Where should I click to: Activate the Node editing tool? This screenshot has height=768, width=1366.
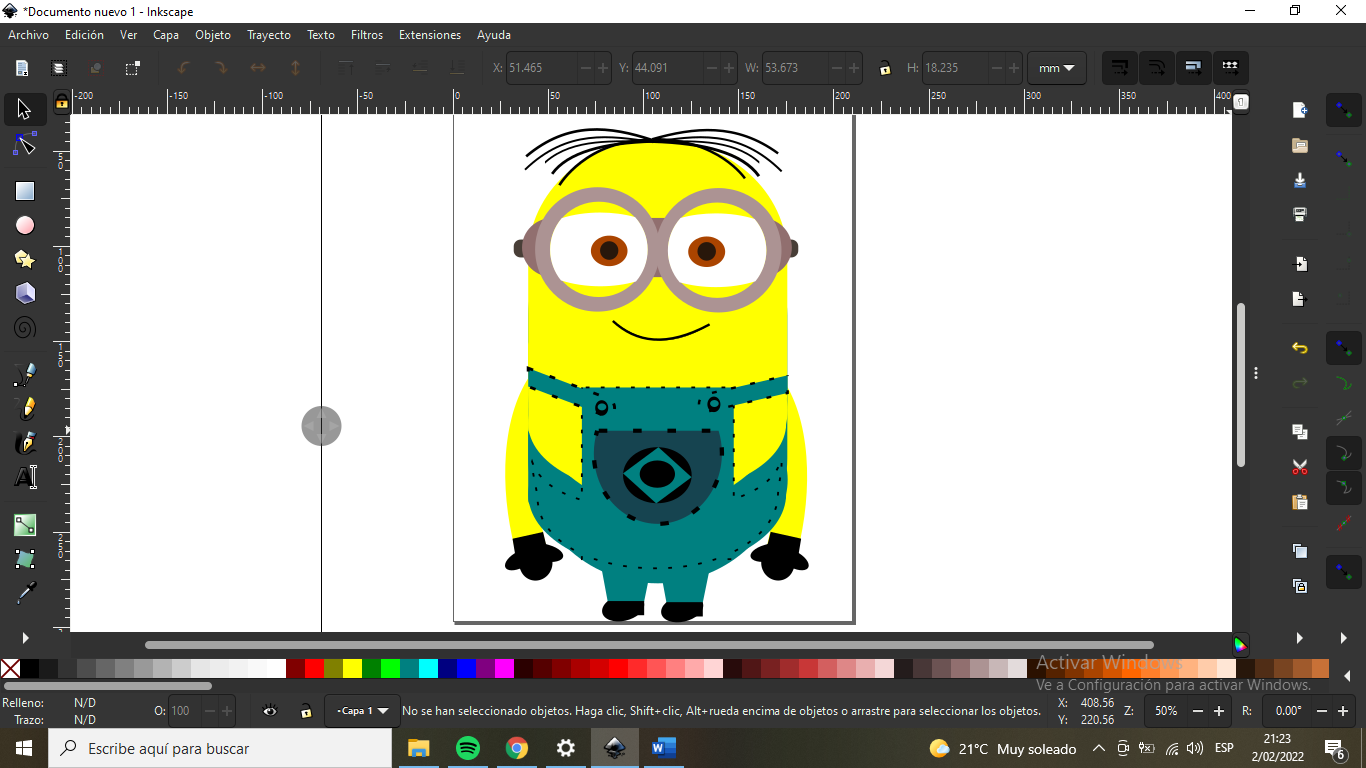pos(25,145)
